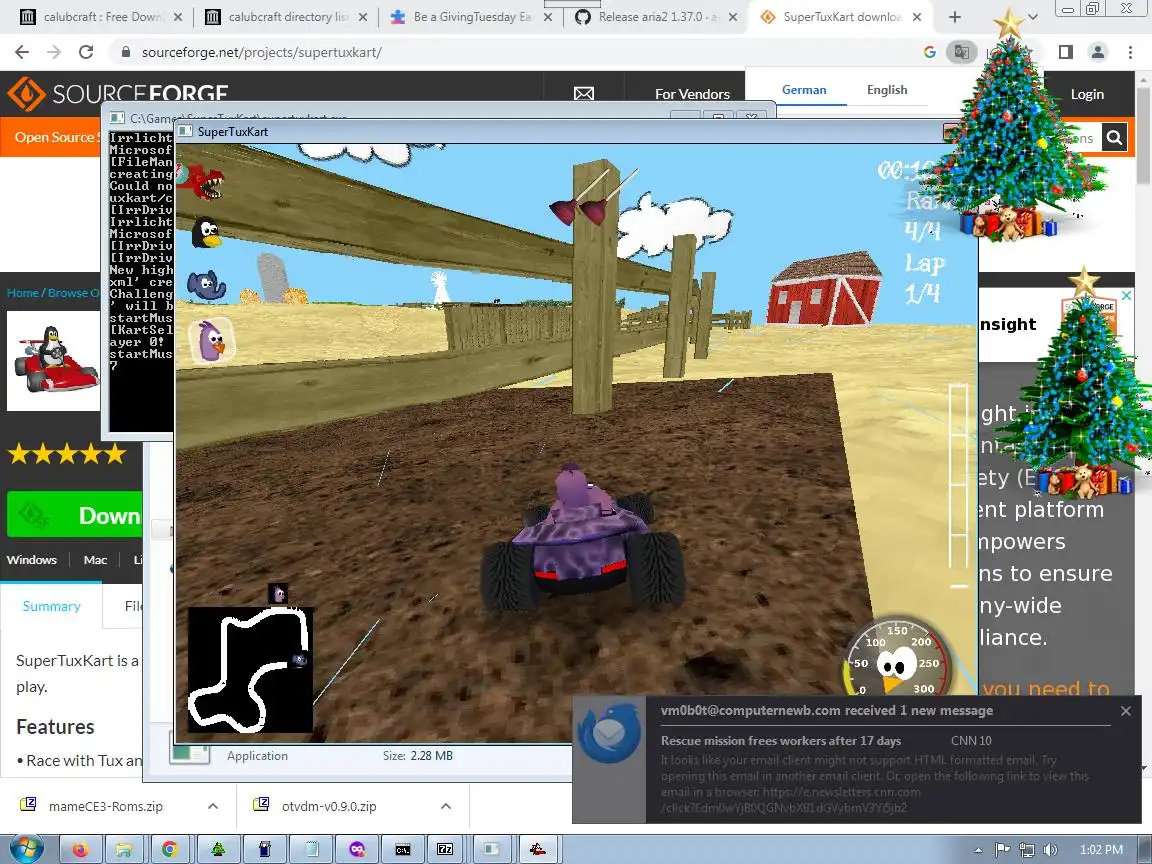Open Chrome's tab search chevron
Screen dimensions: 1152x864
(x=1032, y=17)
